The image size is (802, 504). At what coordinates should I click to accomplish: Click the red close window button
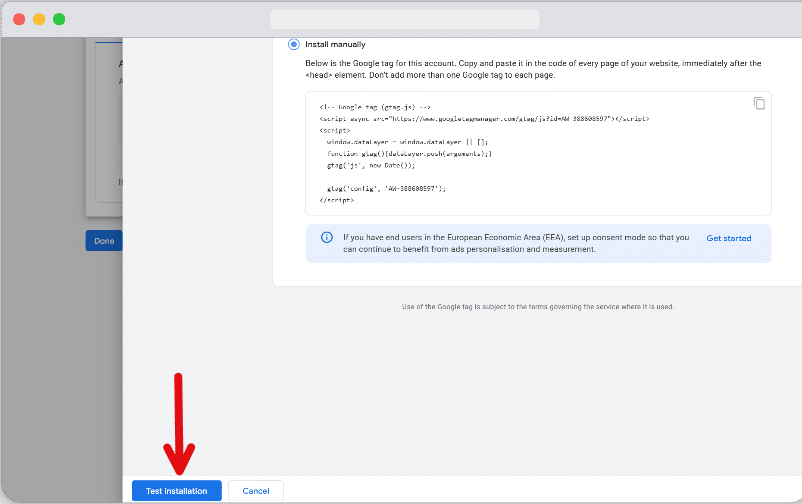point(19,19)
